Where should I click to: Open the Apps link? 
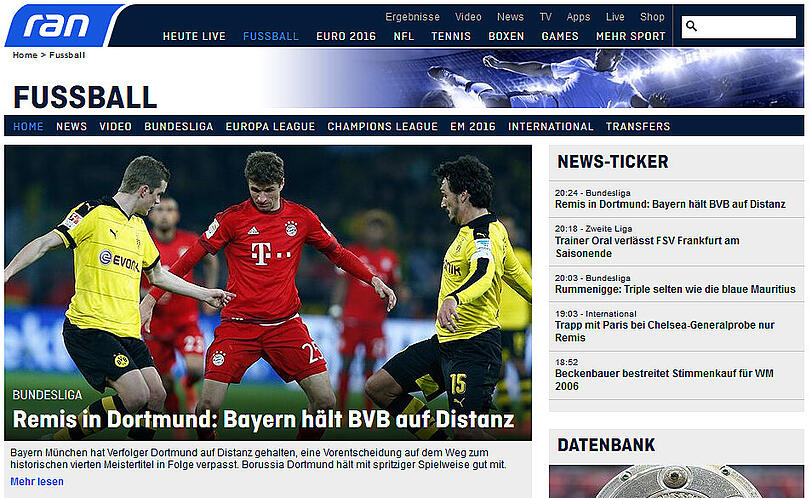click(578, 17)
